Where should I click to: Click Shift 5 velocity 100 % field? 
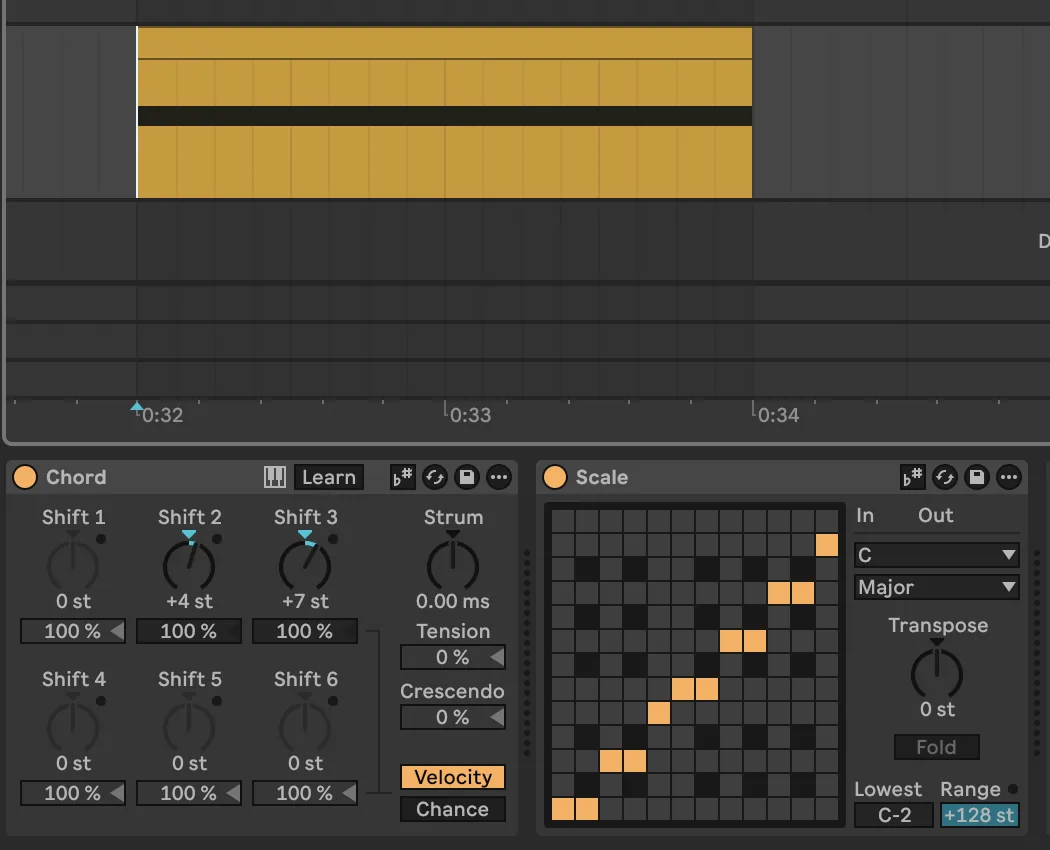tap(189, 793)
